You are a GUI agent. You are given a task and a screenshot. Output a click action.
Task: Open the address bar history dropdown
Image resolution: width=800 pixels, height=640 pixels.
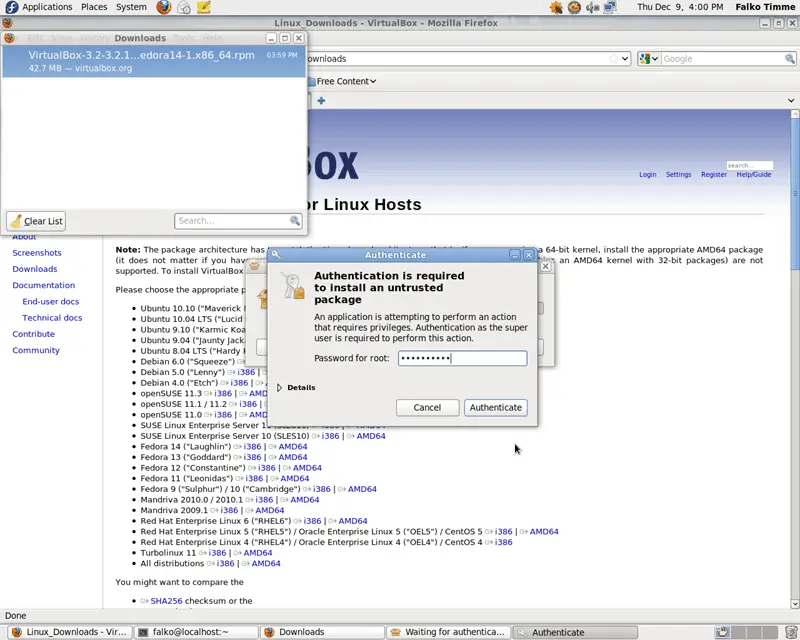pos(625,59)
